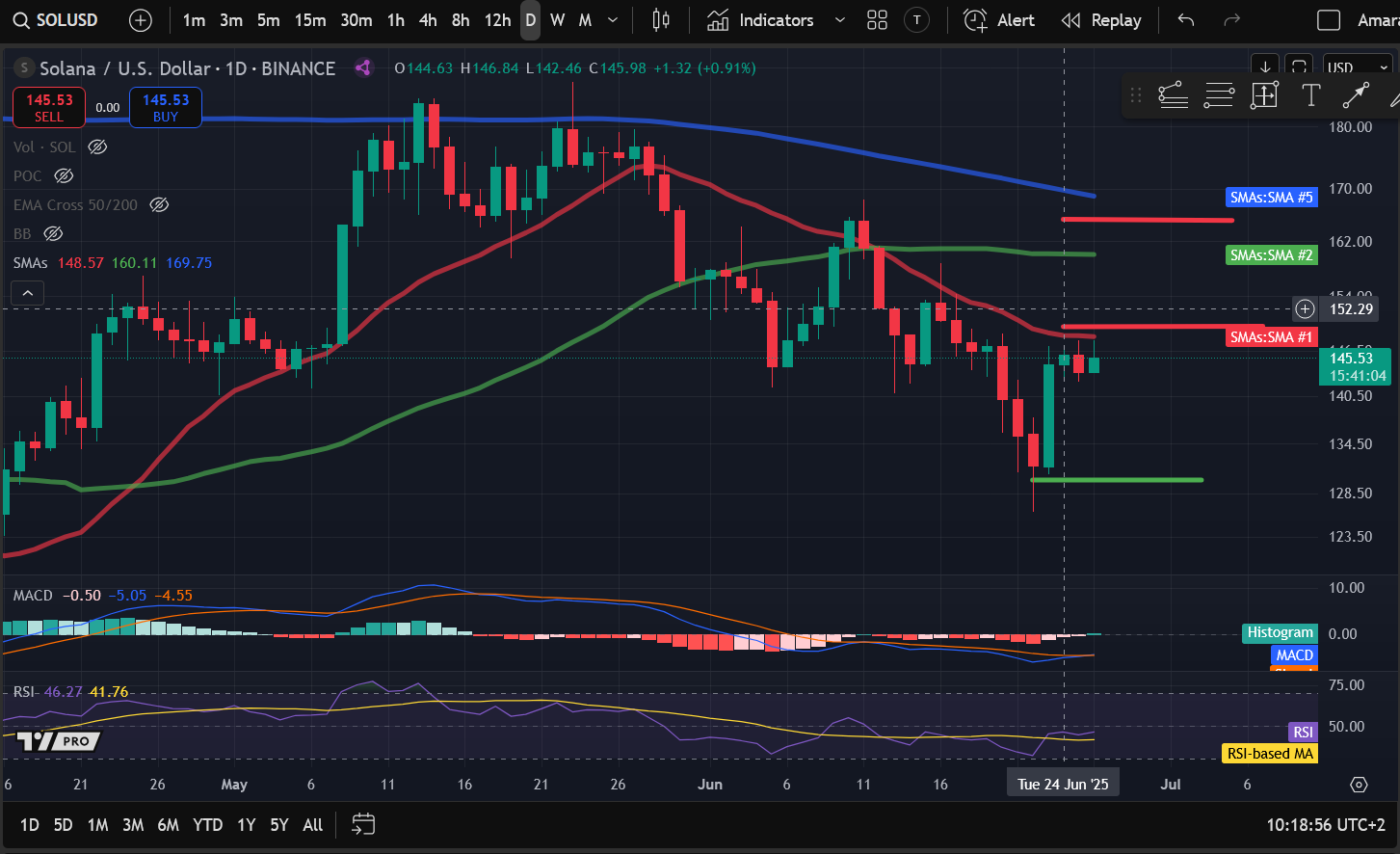This screenshot has width=1400, height=854.
Task: Click MACD legend title
Action: tap(33, 596)
